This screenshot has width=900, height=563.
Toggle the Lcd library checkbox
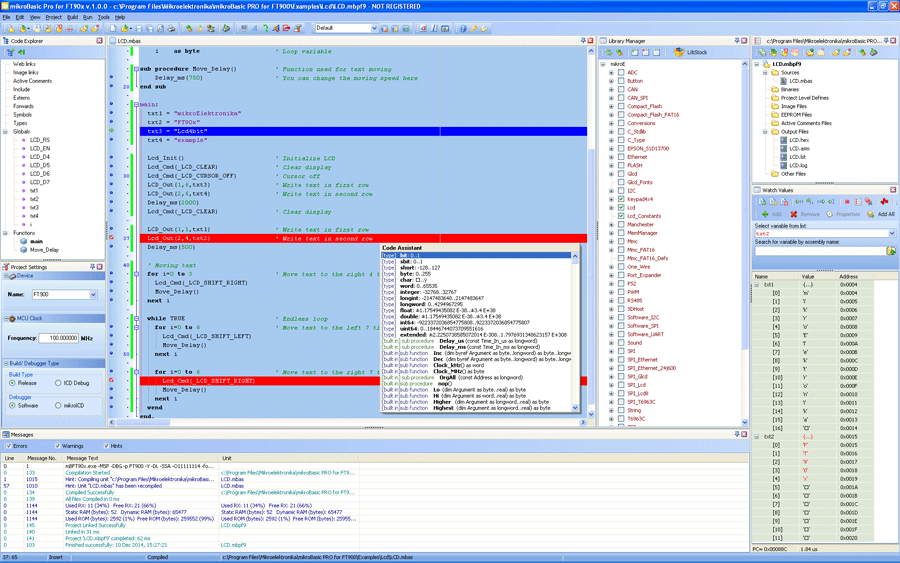point(621,208)
